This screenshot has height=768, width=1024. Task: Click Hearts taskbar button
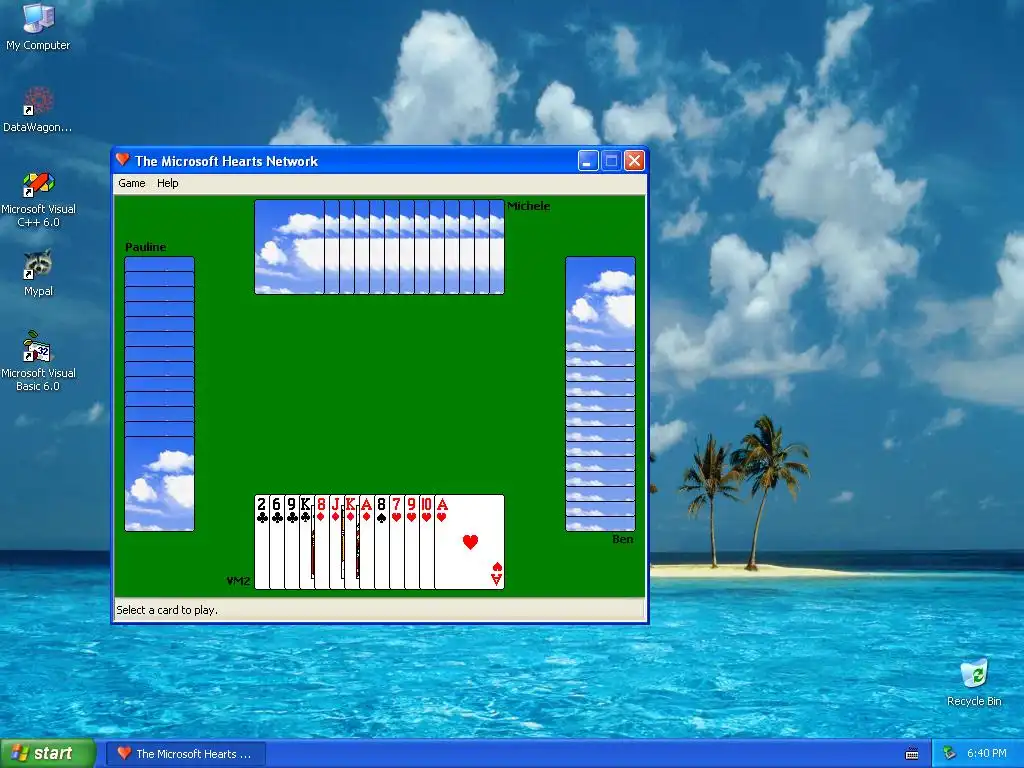pos(186,754)
